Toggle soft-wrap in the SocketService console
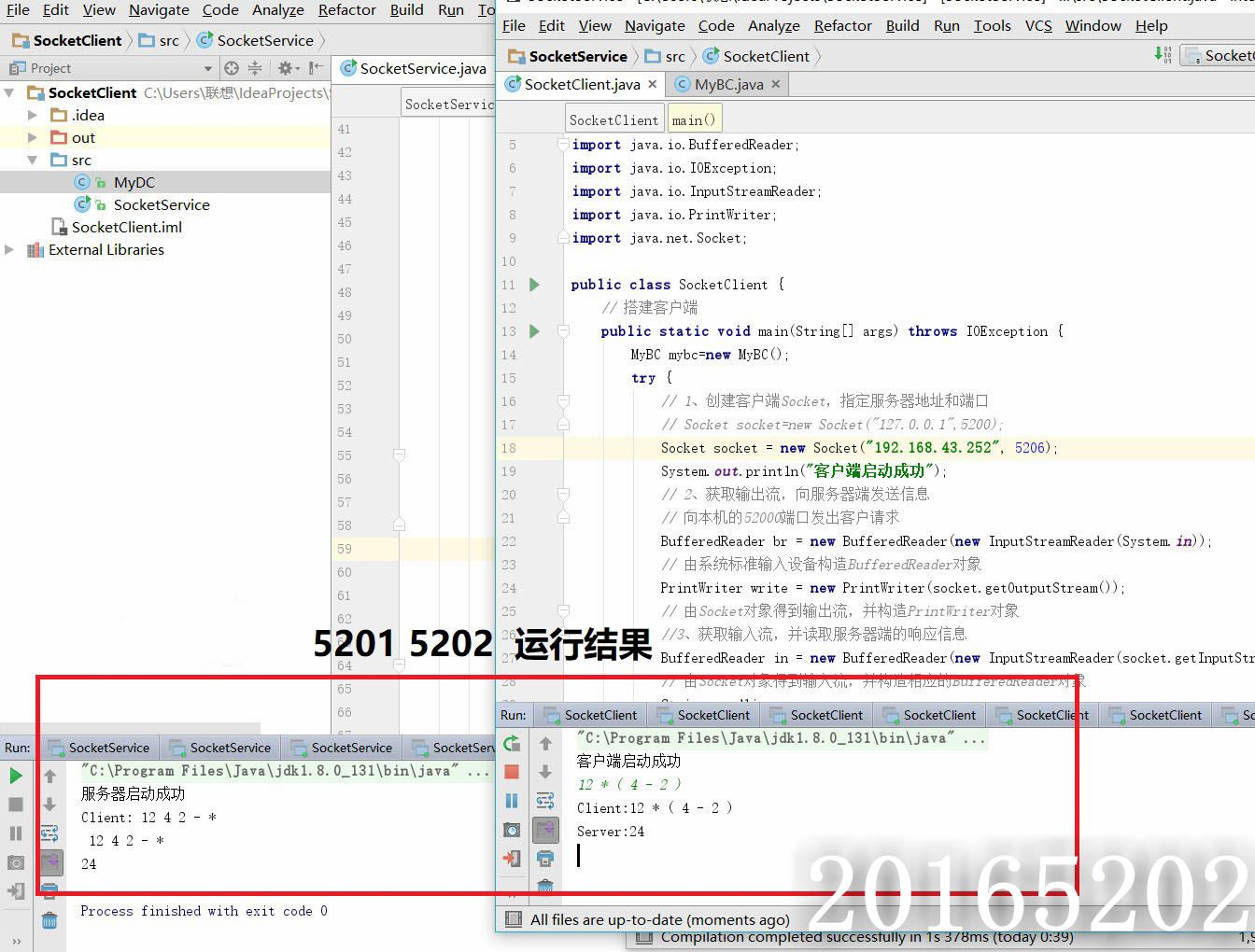 50,833
